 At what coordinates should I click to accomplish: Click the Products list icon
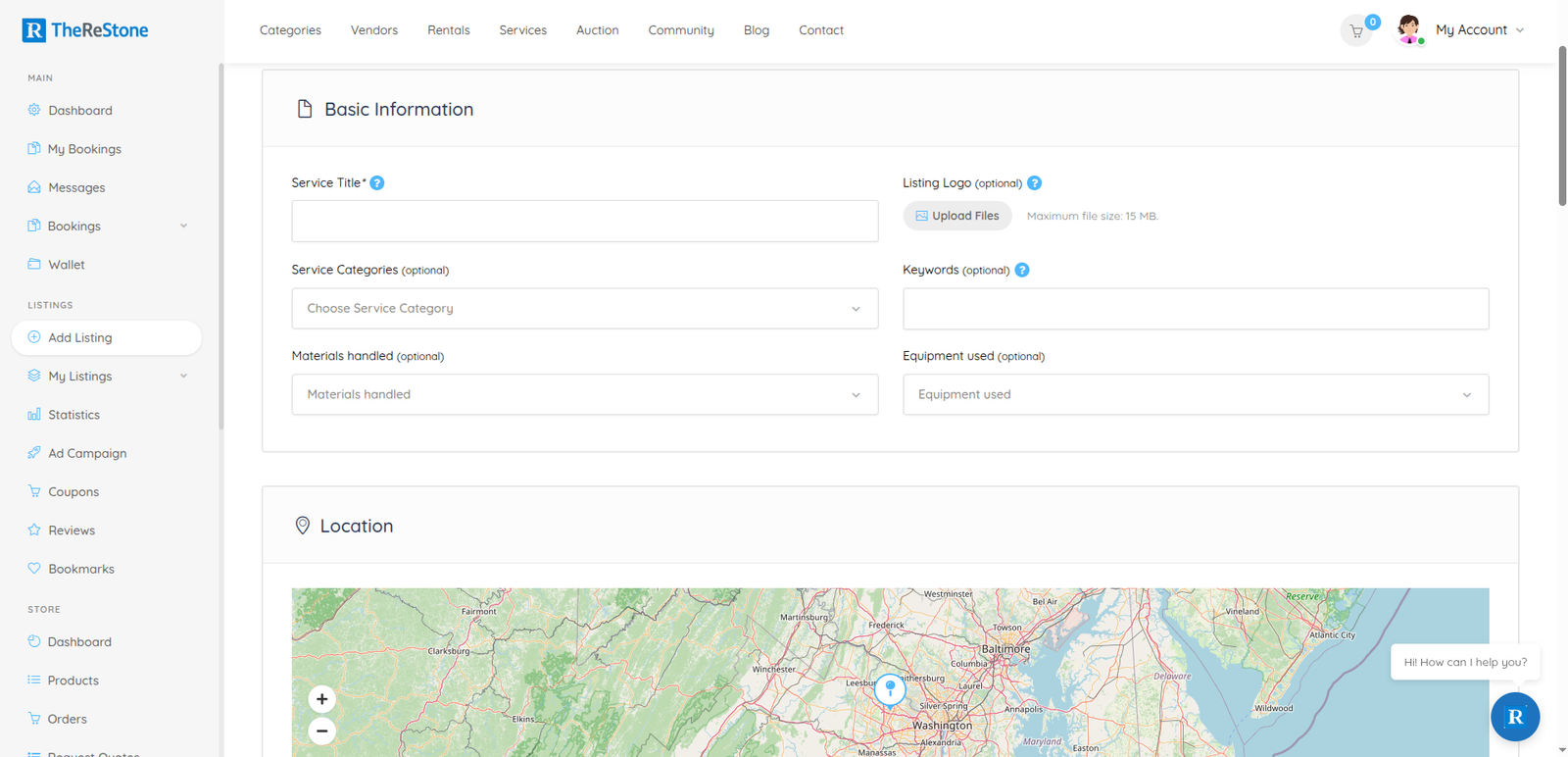(34, 680)
